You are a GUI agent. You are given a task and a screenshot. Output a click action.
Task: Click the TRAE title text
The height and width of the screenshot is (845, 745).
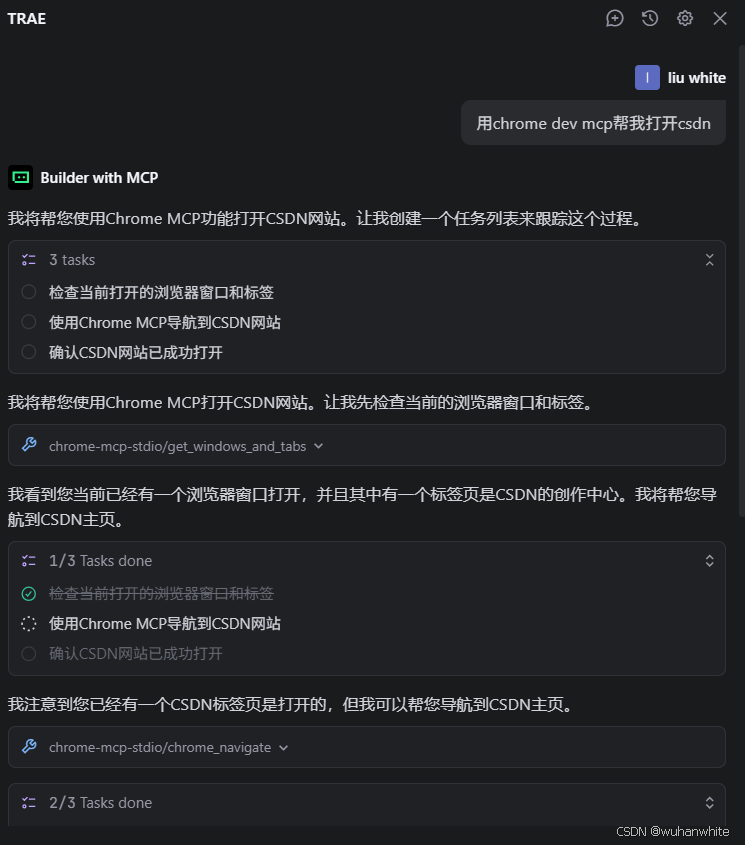(26, 19)
